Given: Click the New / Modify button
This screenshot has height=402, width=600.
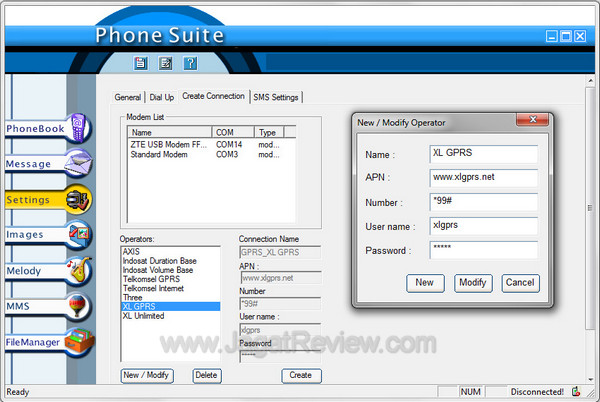Looking at the screenshot, I should [147, 375].
